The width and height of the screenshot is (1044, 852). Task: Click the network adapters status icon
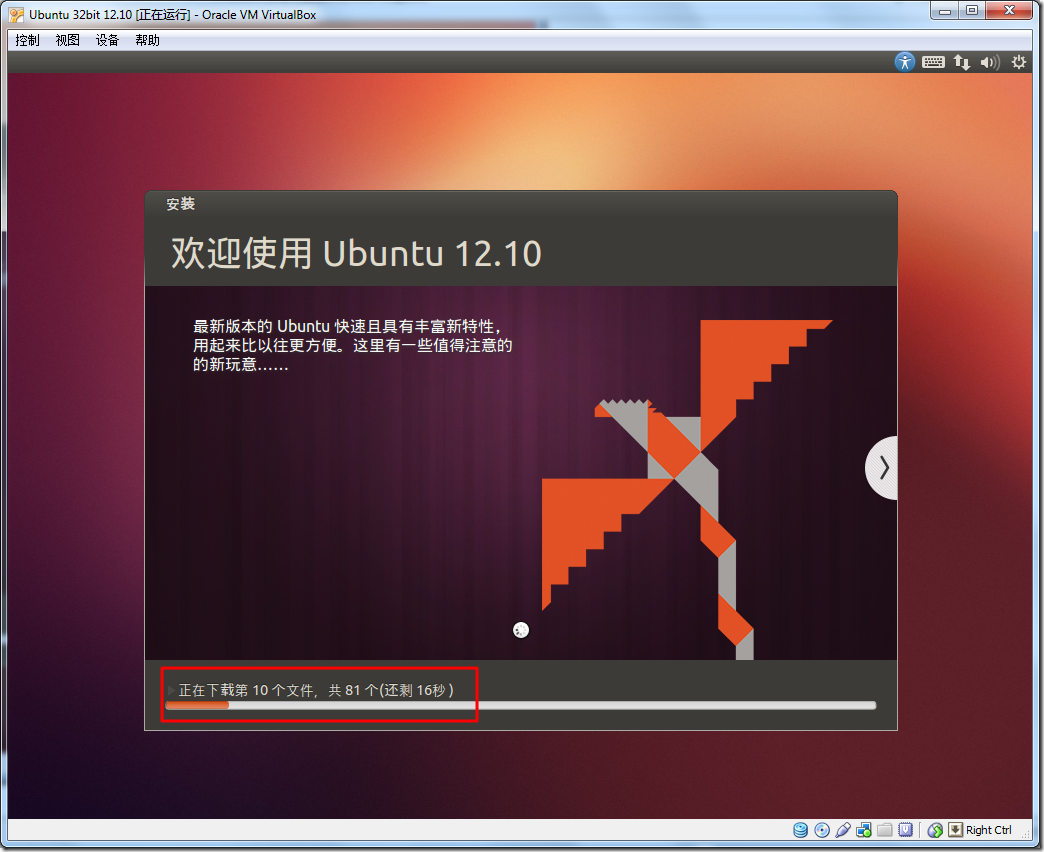pyautogui.click(x=864, y=829)
